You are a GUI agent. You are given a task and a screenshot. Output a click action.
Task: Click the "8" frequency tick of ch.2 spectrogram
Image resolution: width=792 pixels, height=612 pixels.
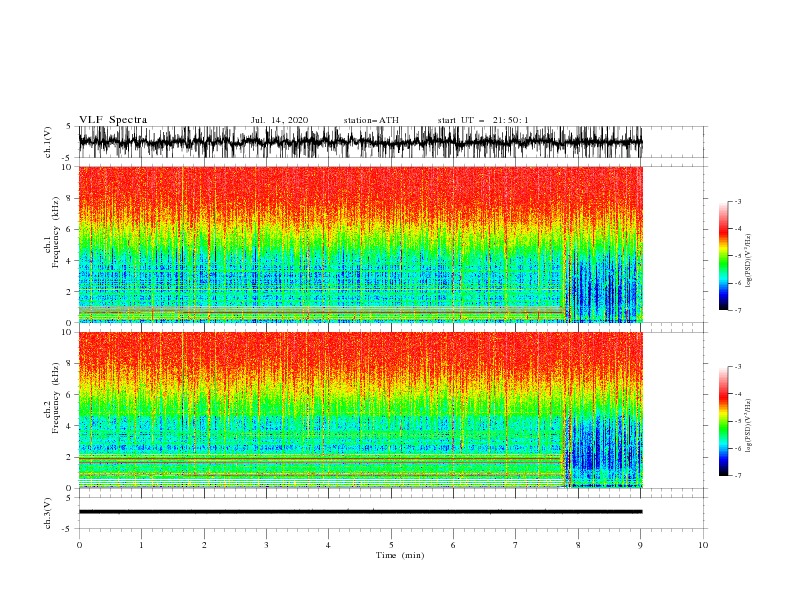coord(69,364)
